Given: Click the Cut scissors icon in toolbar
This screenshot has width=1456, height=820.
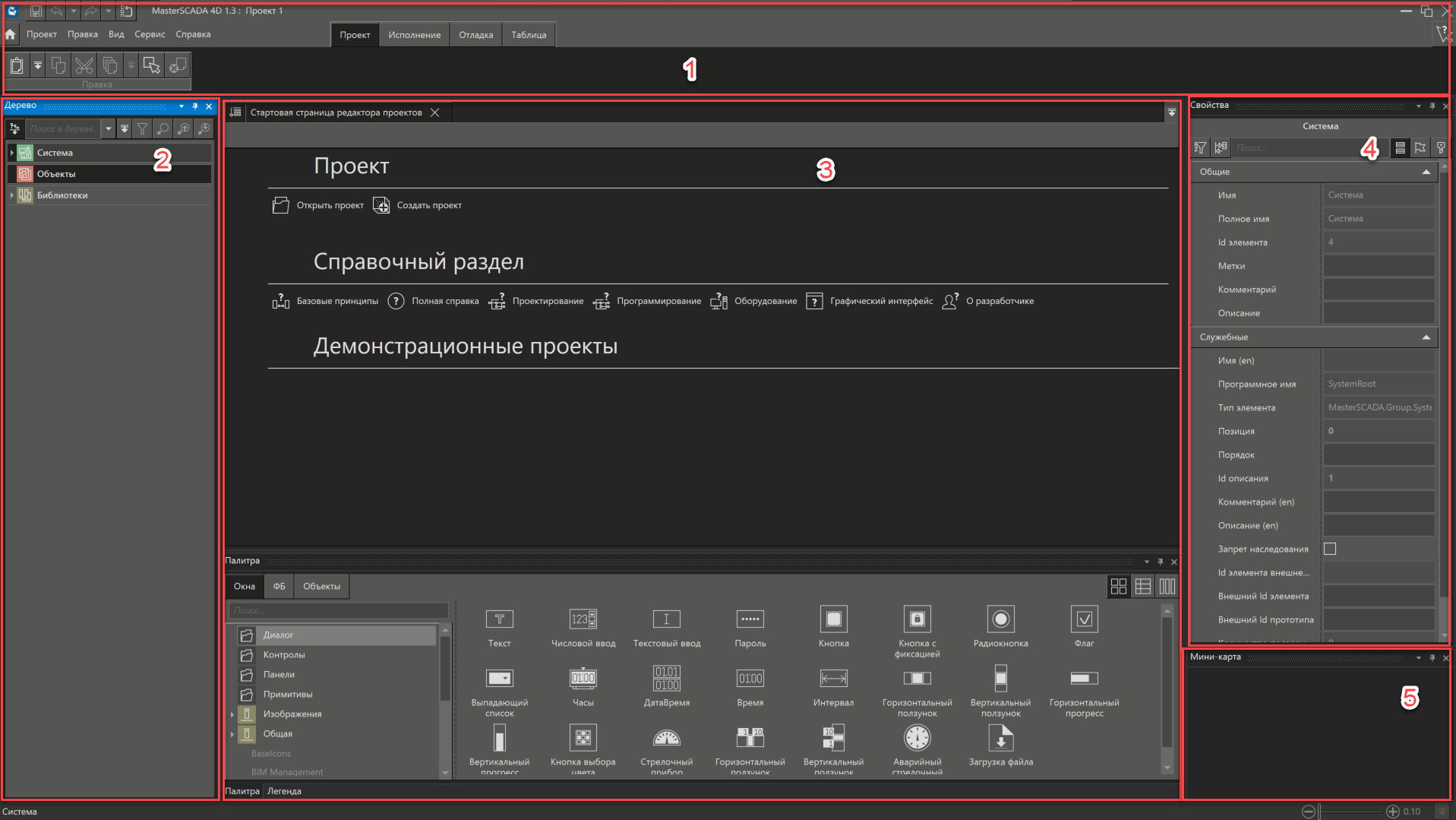Looking at the screenshot, I should (84, 66).
